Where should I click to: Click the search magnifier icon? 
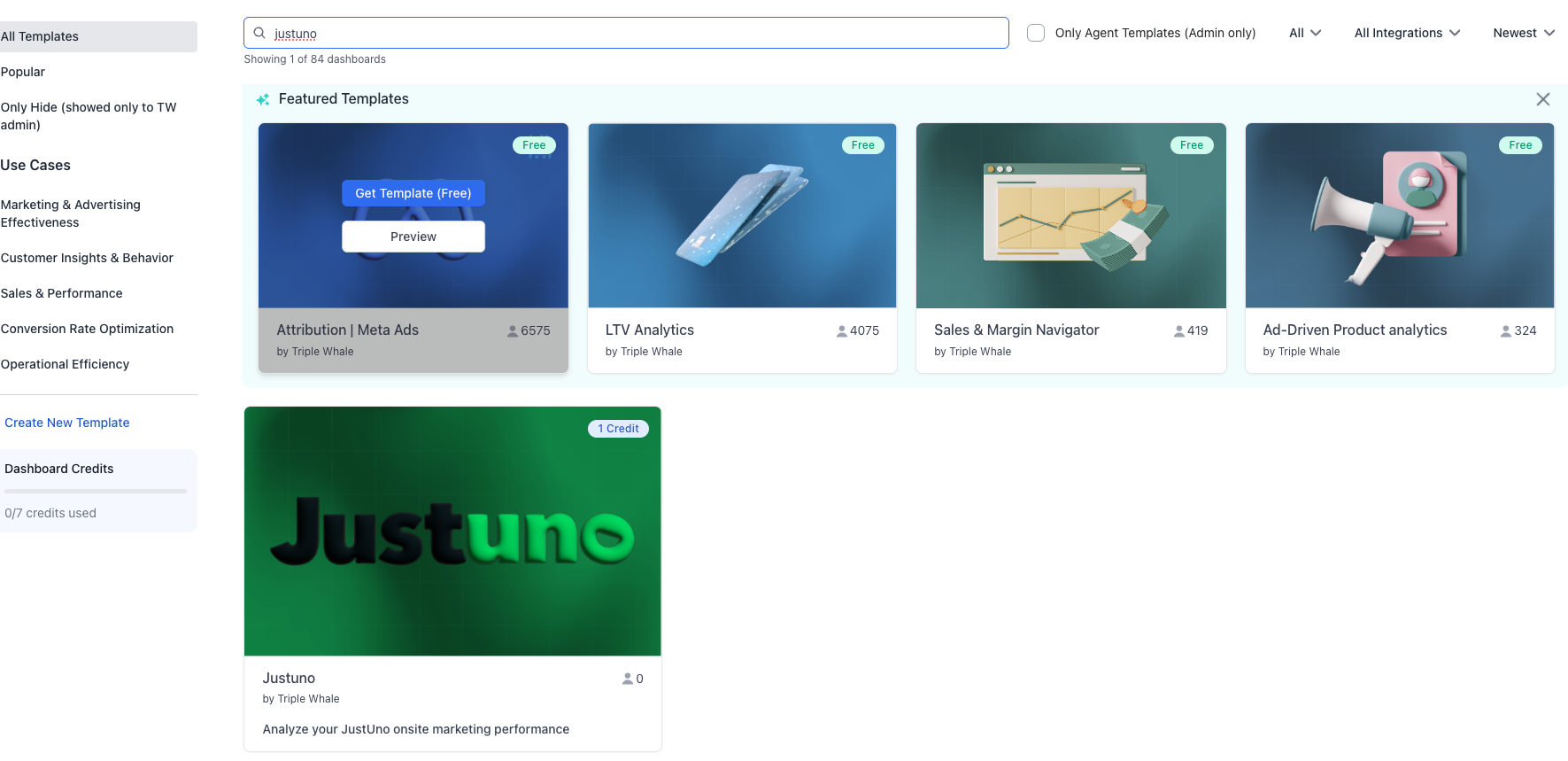tap(259, 33)
